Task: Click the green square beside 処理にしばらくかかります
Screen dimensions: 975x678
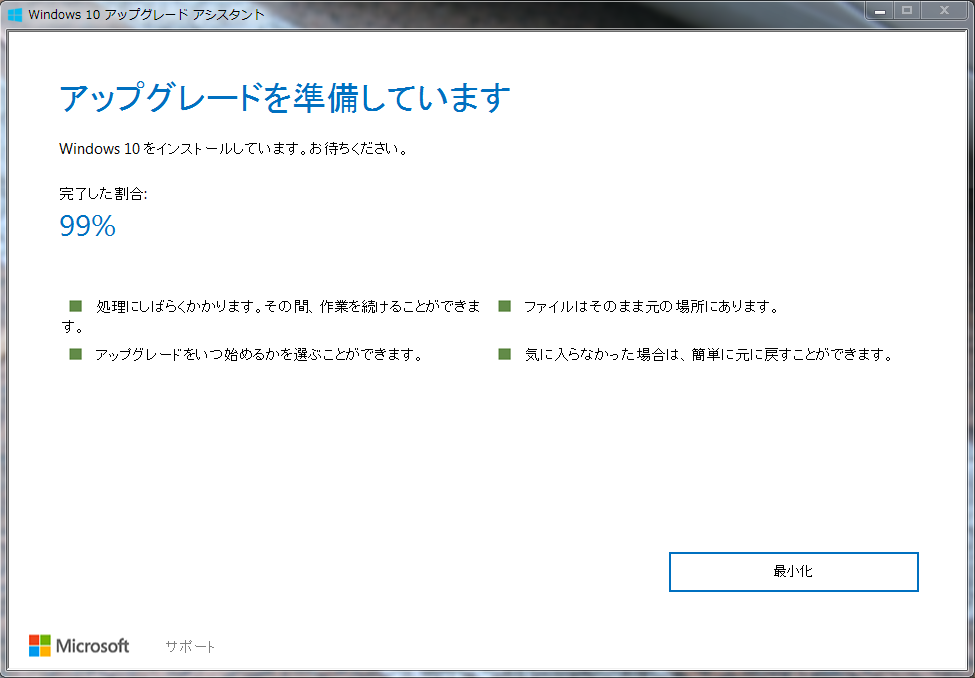Action: click(x=75, y=306)
